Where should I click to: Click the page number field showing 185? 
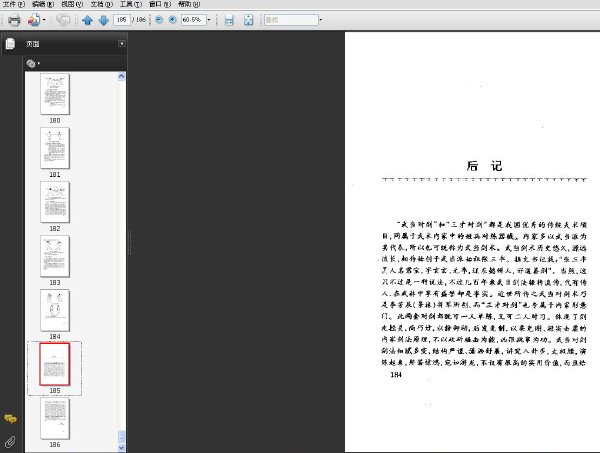pos(122,20)
